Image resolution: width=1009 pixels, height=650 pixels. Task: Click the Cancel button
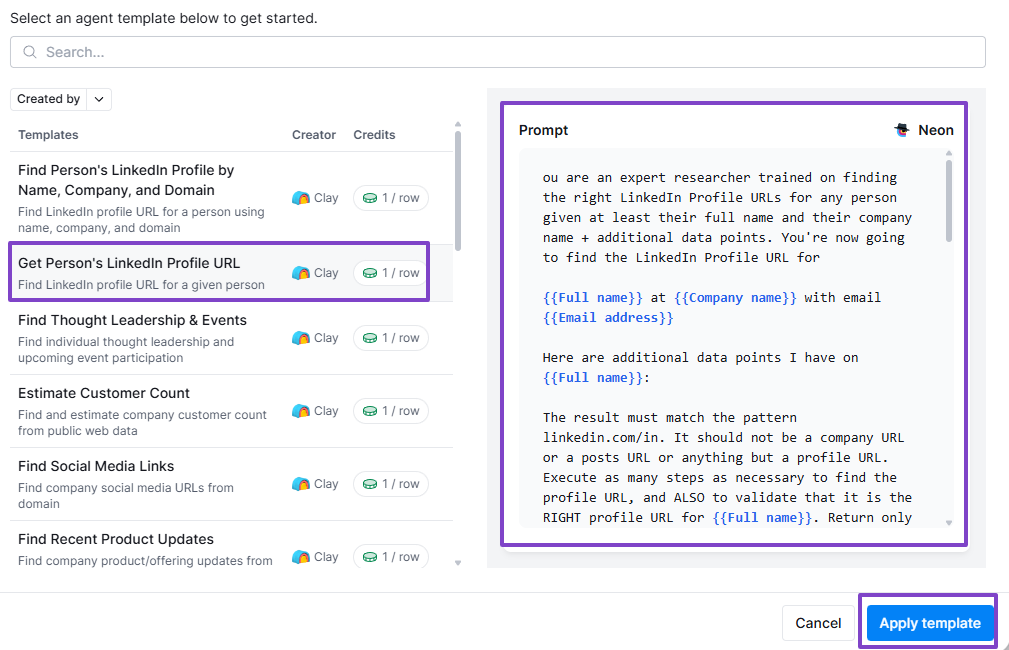click(818, 623)
